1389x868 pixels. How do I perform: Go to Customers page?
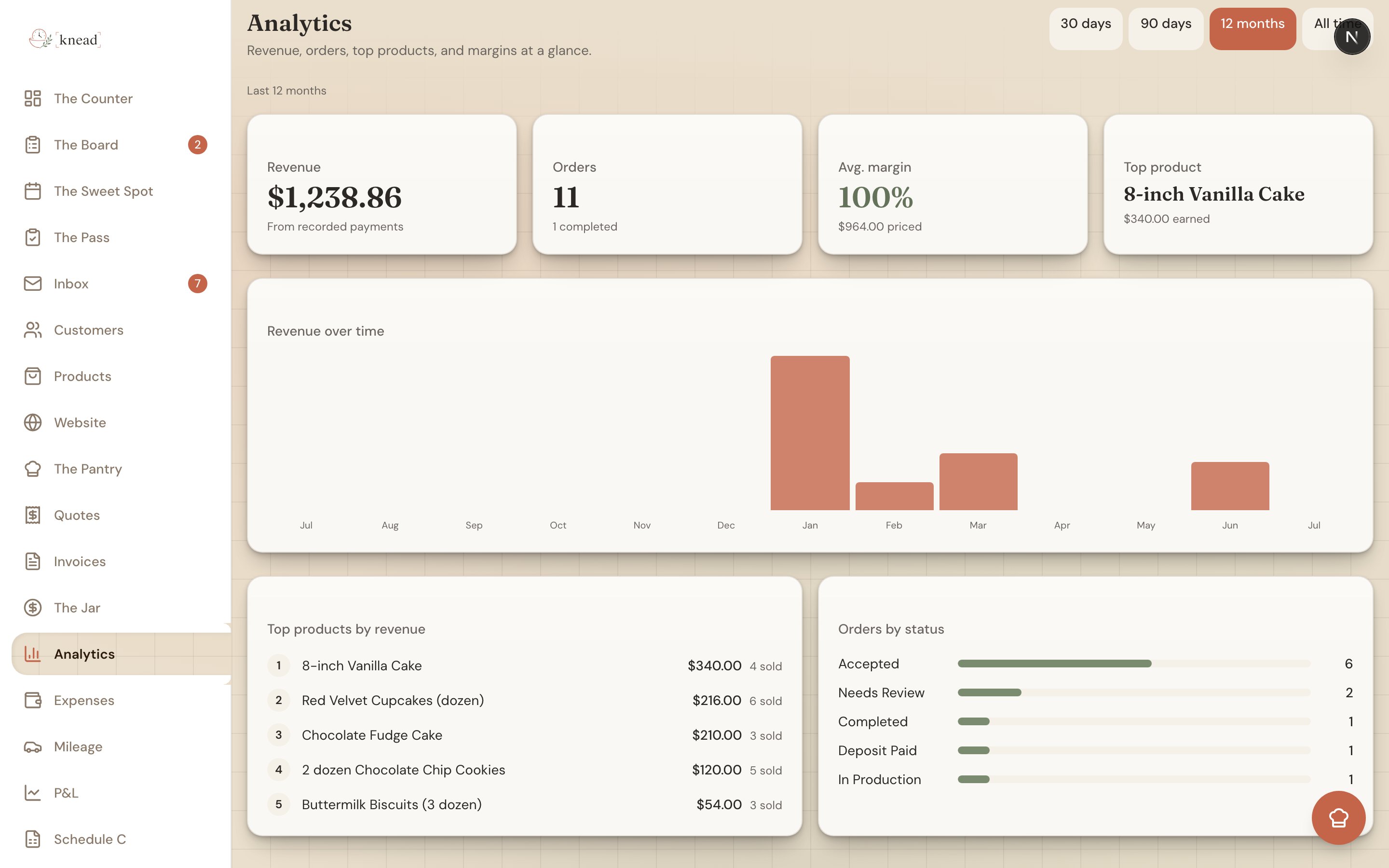121,330
